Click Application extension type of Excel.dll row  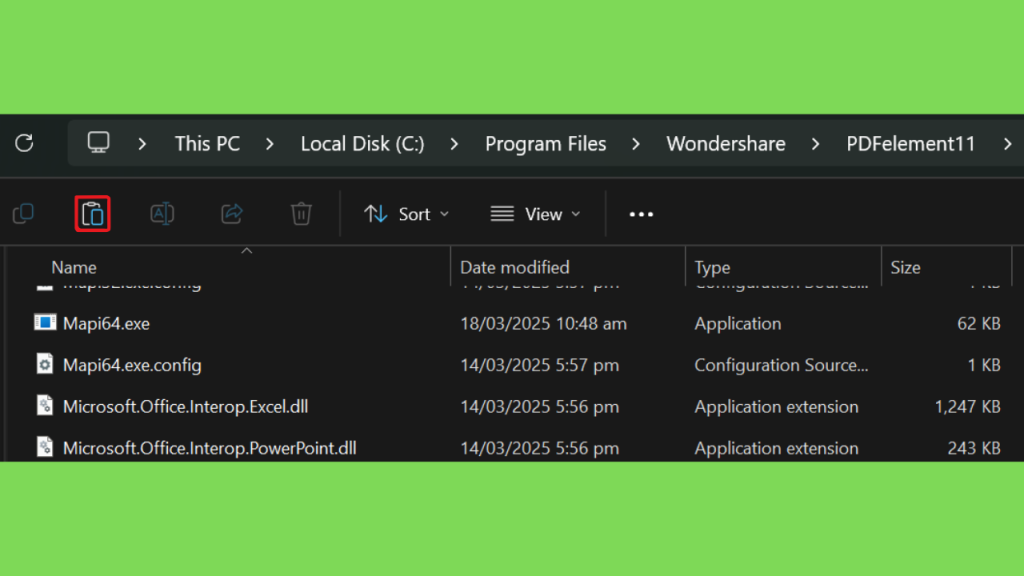[776, 407]
